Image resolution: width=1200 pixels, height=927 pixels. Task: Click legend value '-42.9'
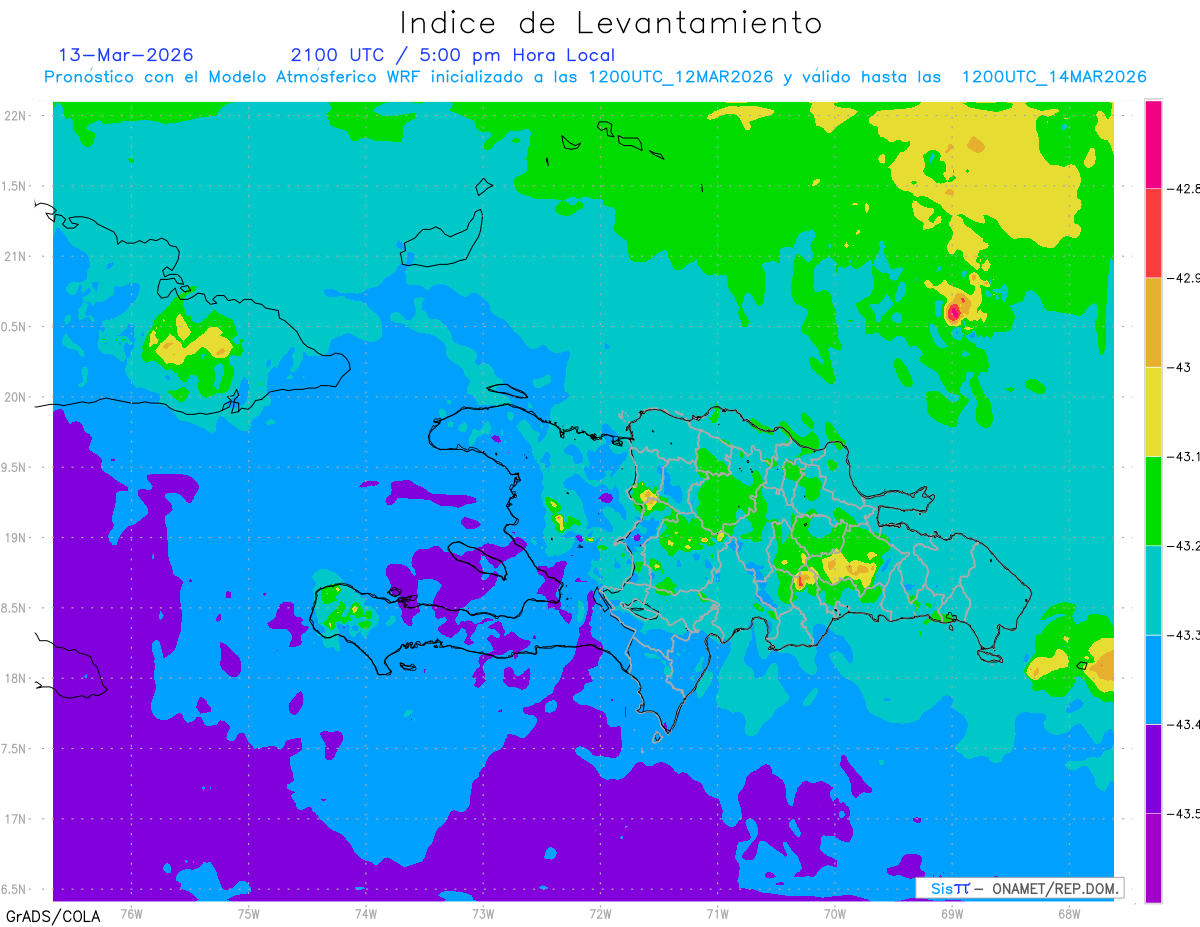coord(1184,277)
